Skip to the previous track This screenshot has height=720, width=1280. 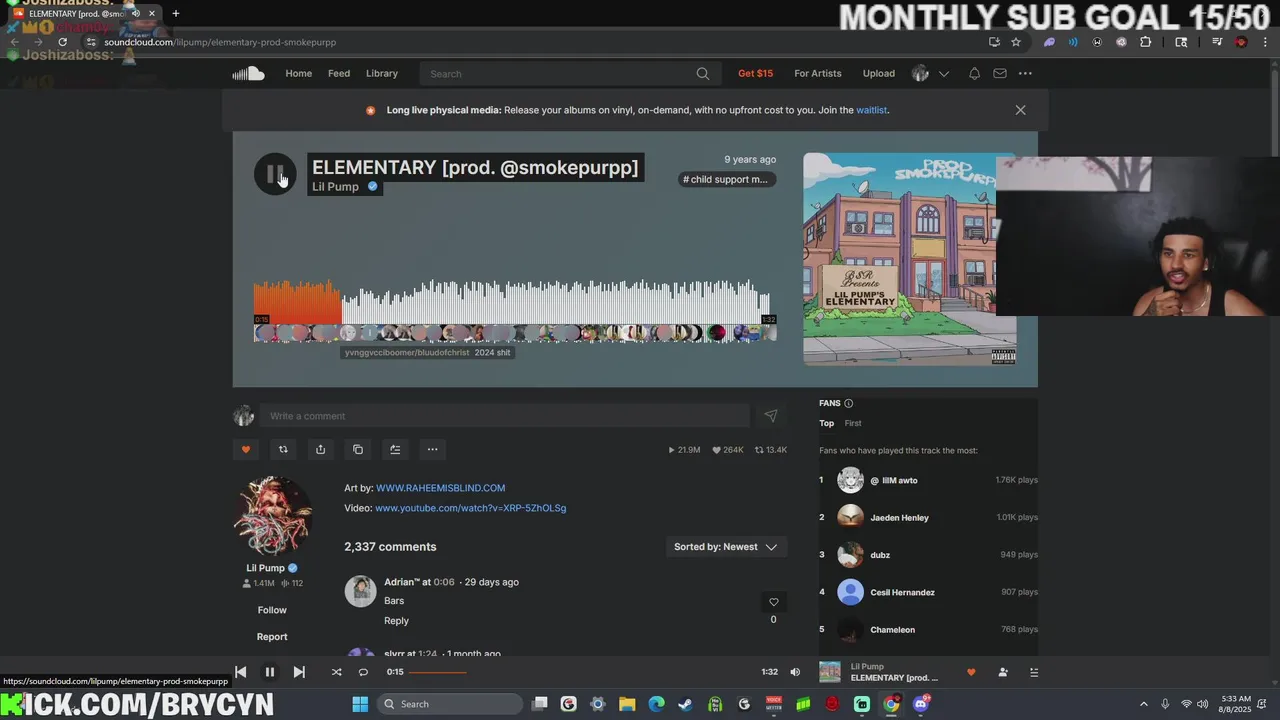point(240,672)
